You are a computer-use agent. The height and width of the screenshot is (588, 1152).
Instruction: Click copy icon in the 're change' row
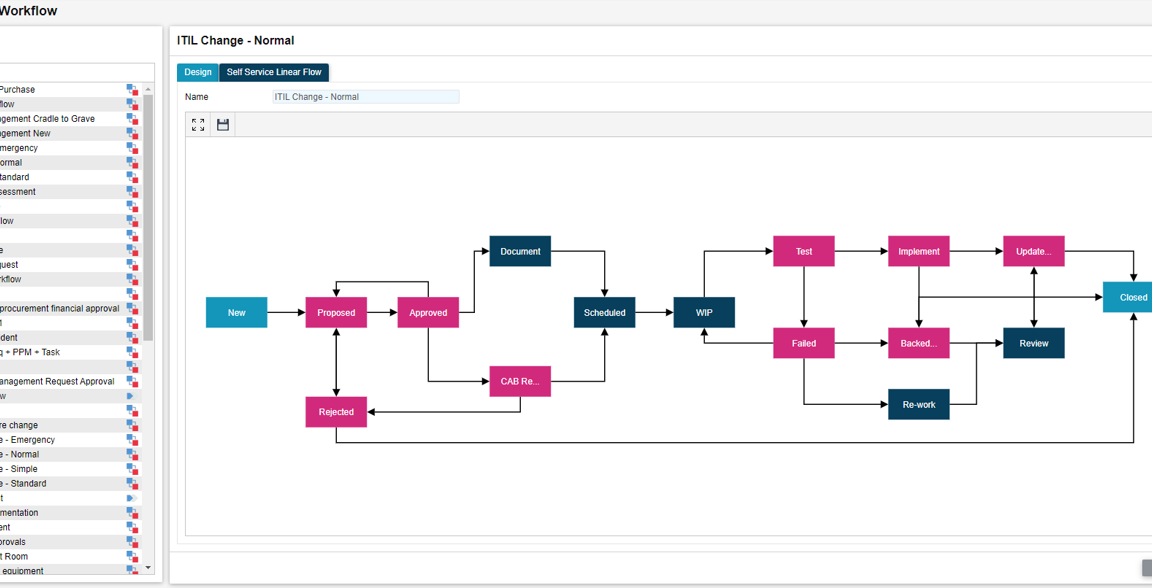point(132,426)
